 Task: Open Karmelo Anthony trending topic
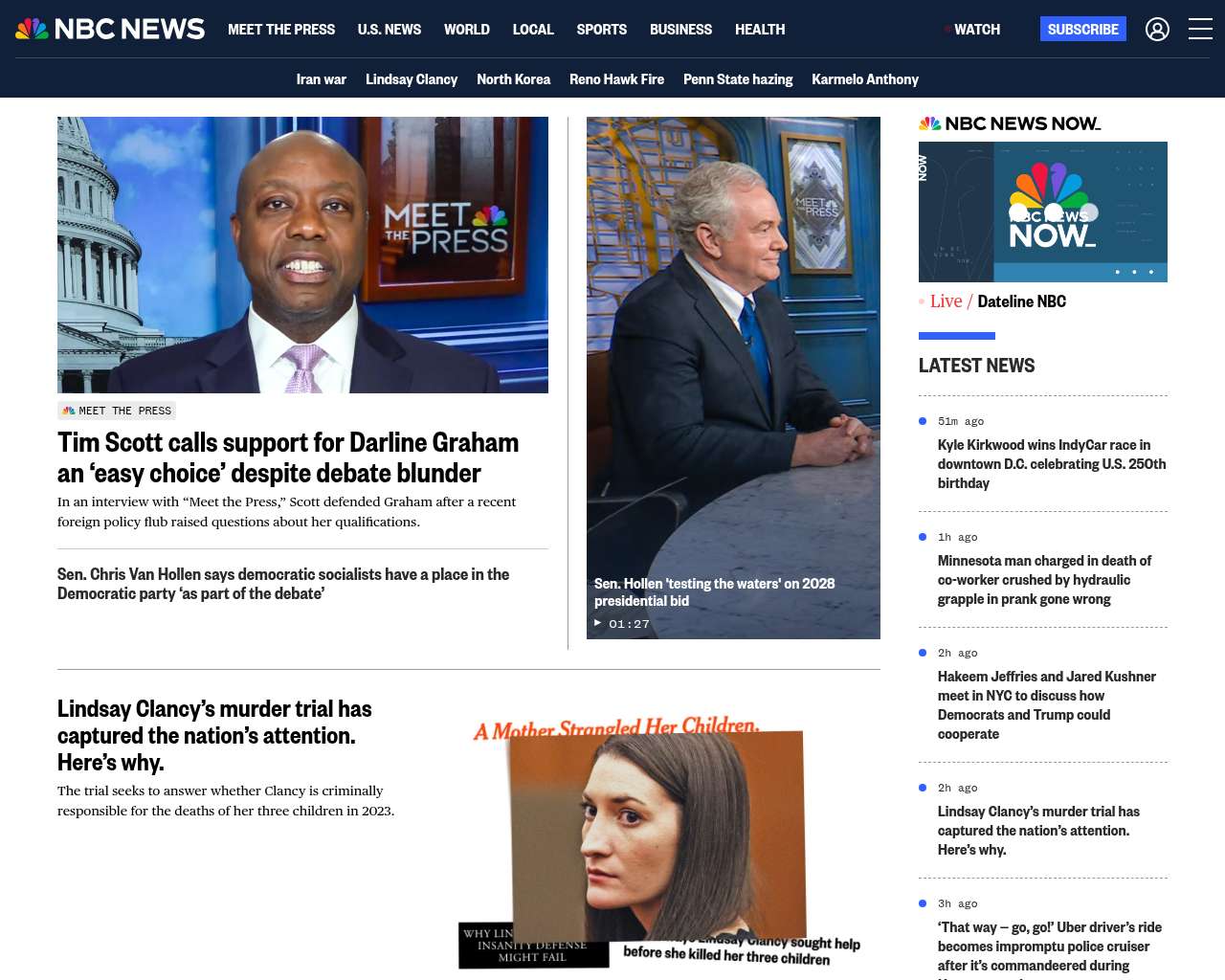pyautogui.click(x=865, y=79)
